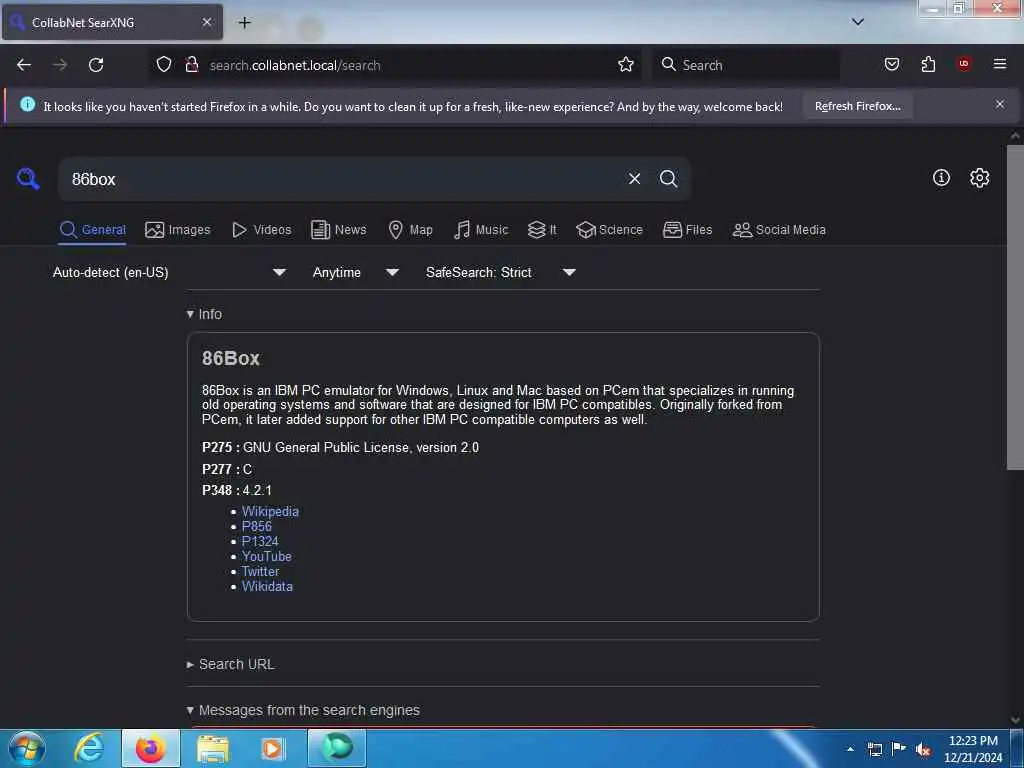Close the CollabNet SearXNG tab
The width and height of the screenshot is (1024, 768).
pos(206,22)
